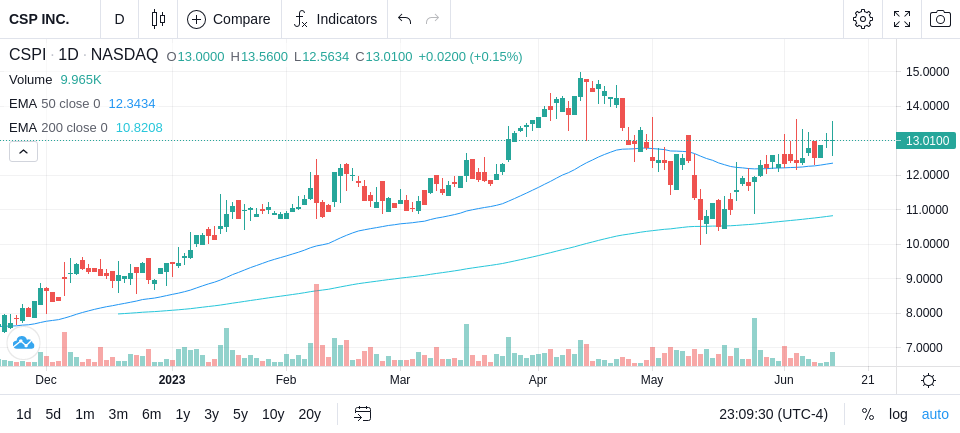This screenshot has width=960, height=433.
Task: Toggle log scale
Action: (x=898, y=414)
